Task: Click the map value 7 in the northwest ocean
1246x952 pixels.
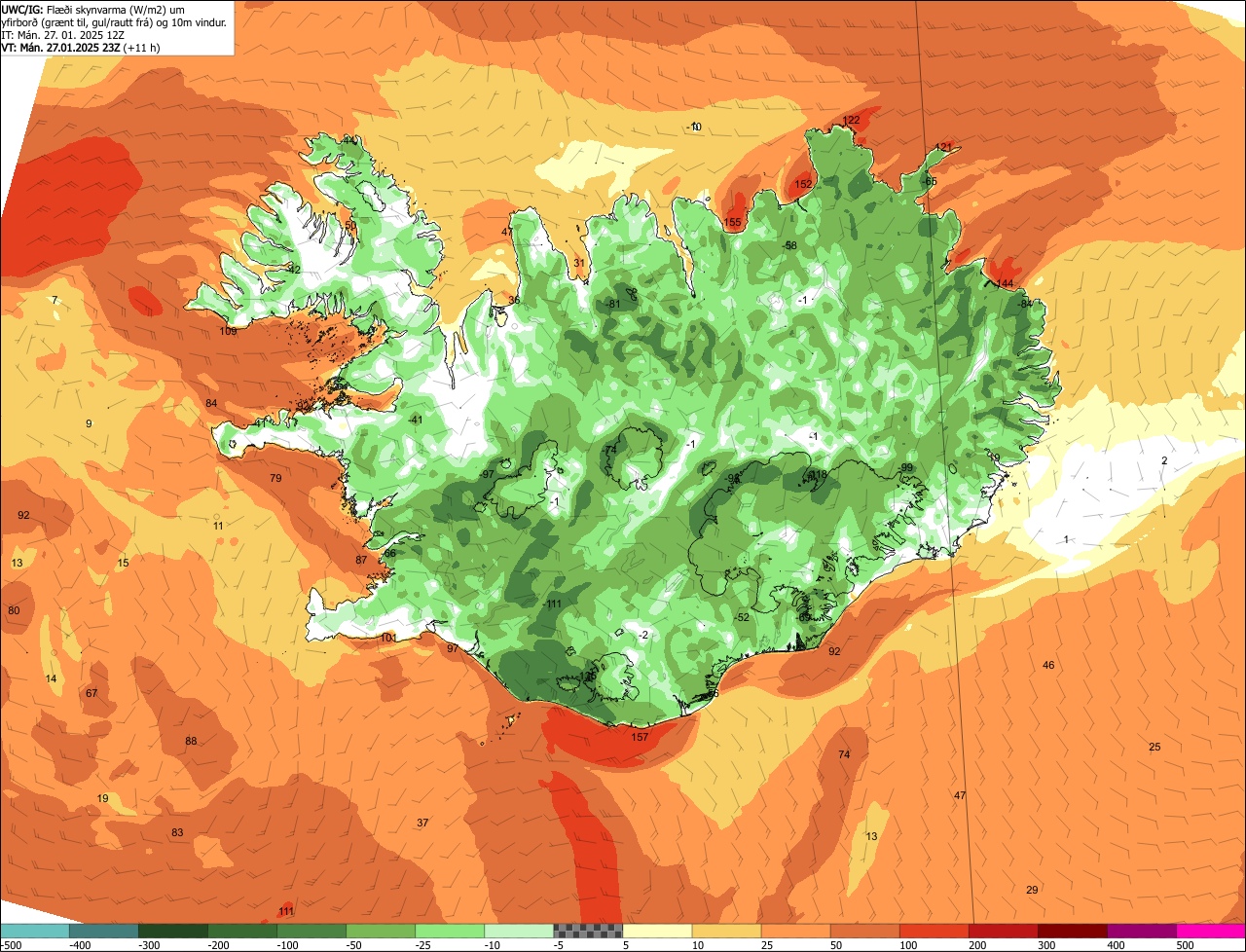Action: click(x=55, y=300)
